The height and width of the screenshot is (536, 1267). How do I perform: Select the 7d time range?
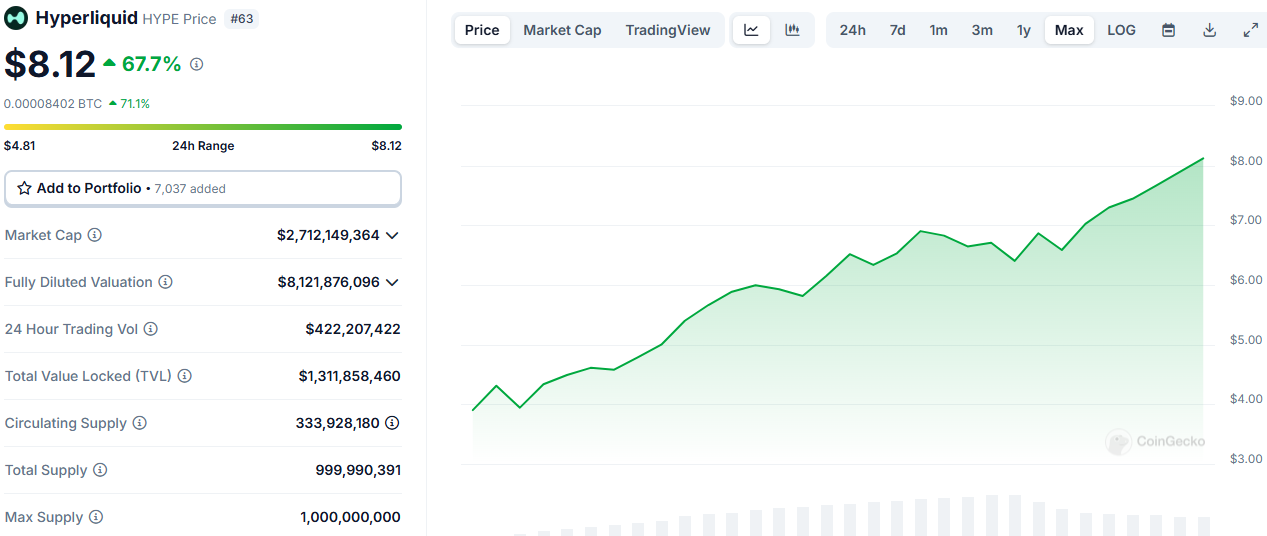[897, 30]
